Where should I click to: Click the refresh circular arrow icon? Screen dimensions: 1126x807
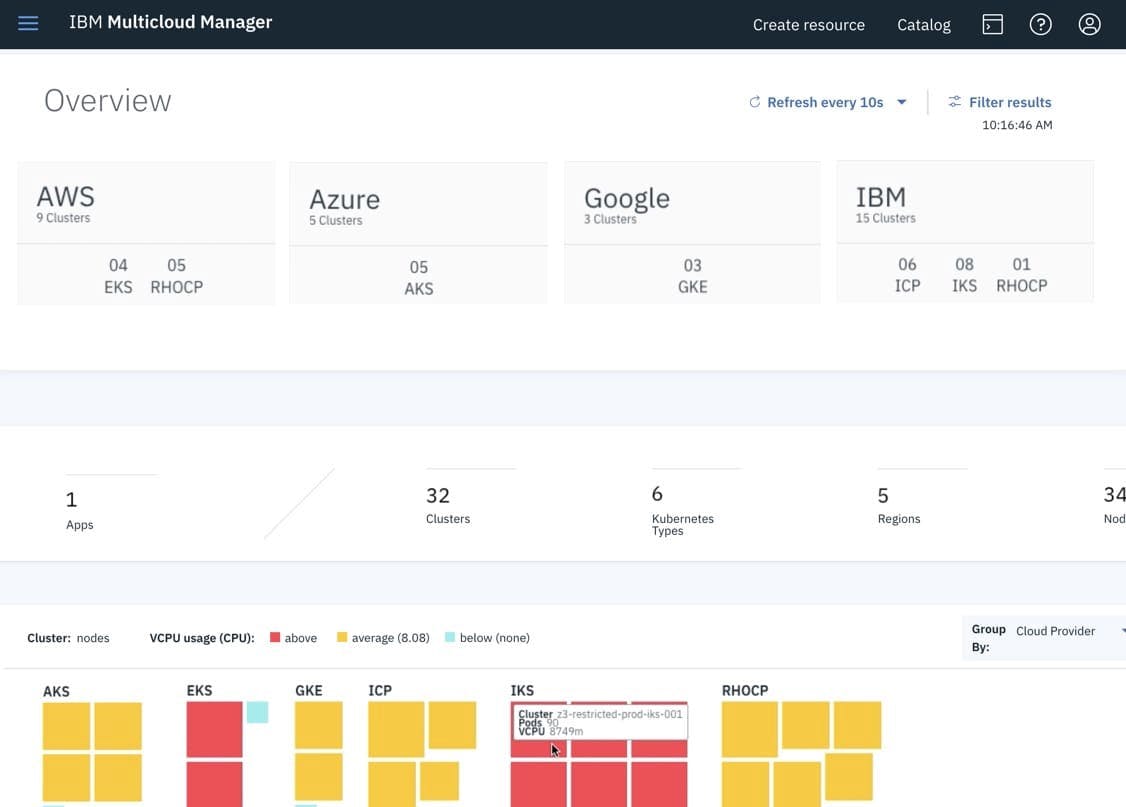pyautogui.click(x=755, y=102)
